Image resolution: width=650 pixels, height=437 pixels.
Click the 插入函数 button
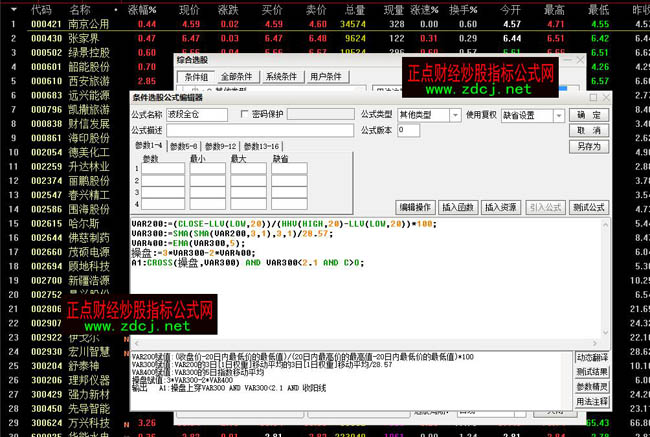[x=457, y=207]
